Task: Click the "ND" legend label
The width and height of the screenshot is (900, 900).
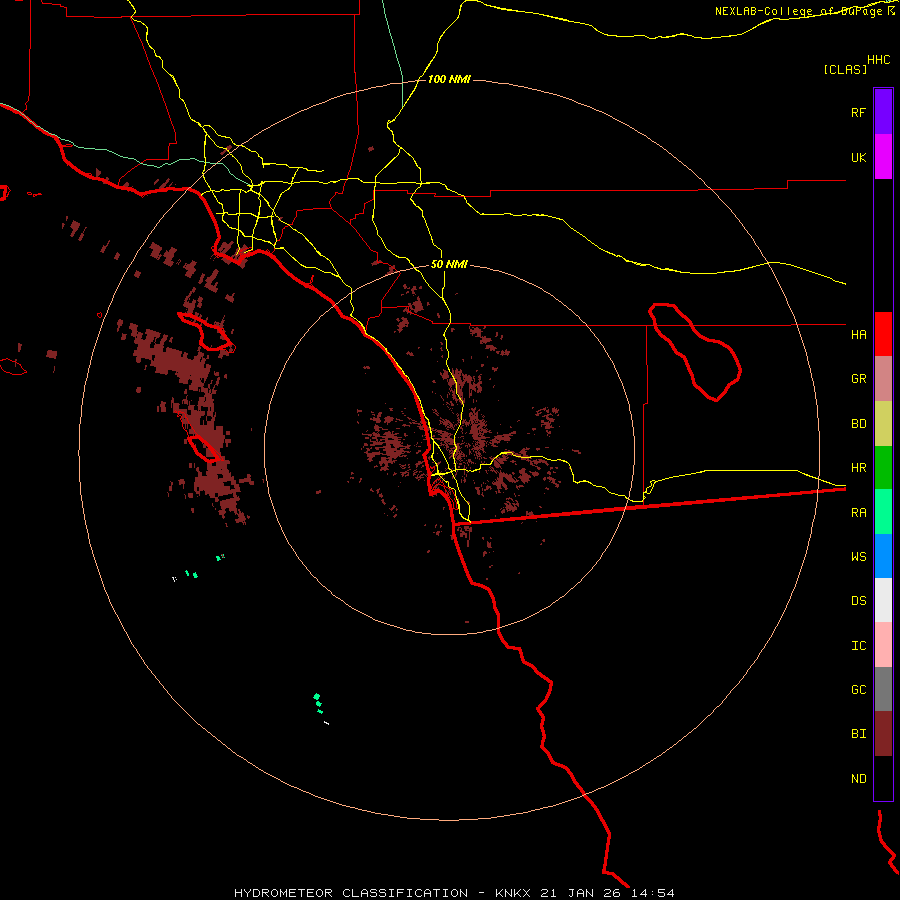Action: pos(858,778)
